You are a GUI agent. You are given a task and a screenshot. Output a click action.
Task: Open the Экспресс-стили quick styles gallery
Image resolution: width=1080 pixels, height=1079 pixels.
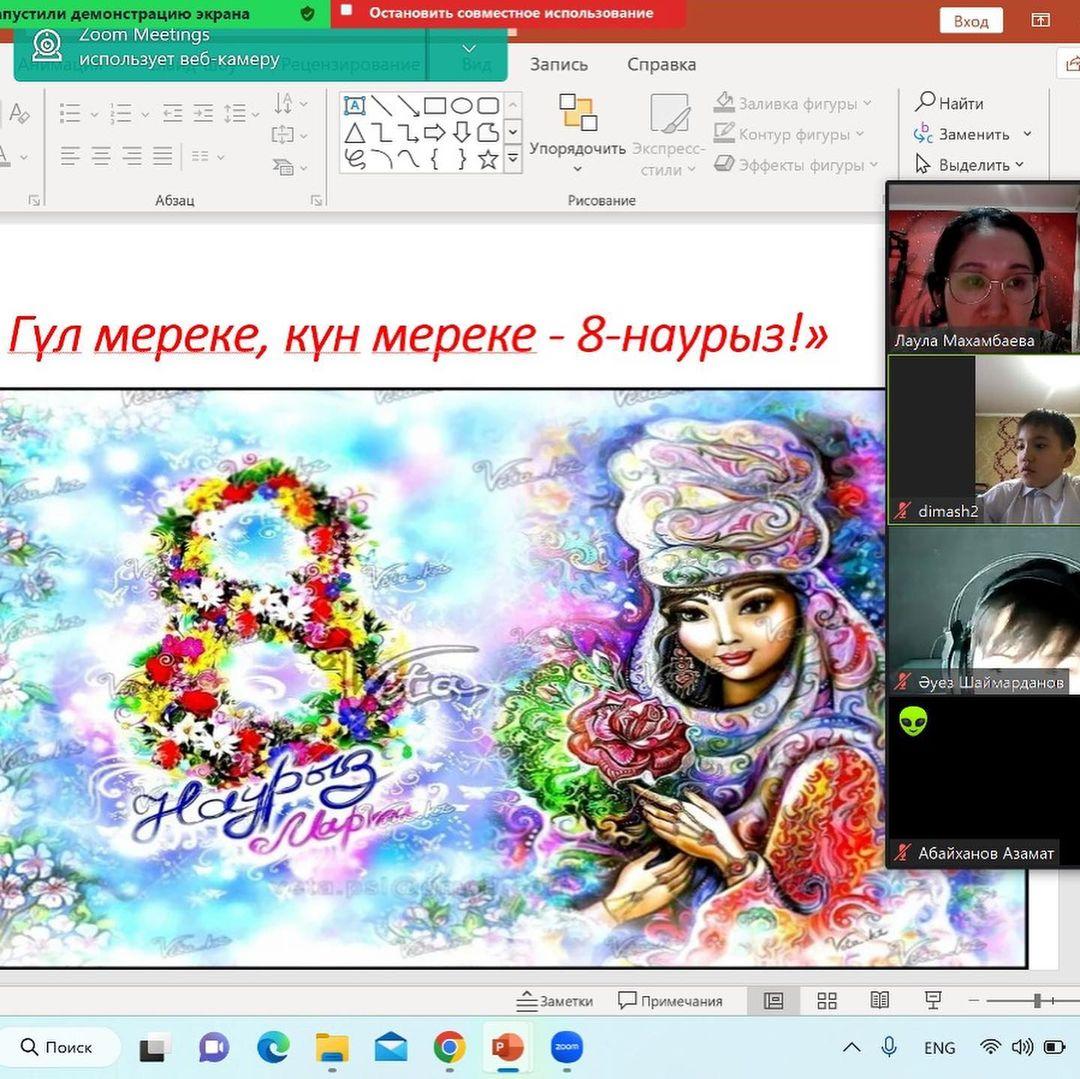tap(668, 135)
